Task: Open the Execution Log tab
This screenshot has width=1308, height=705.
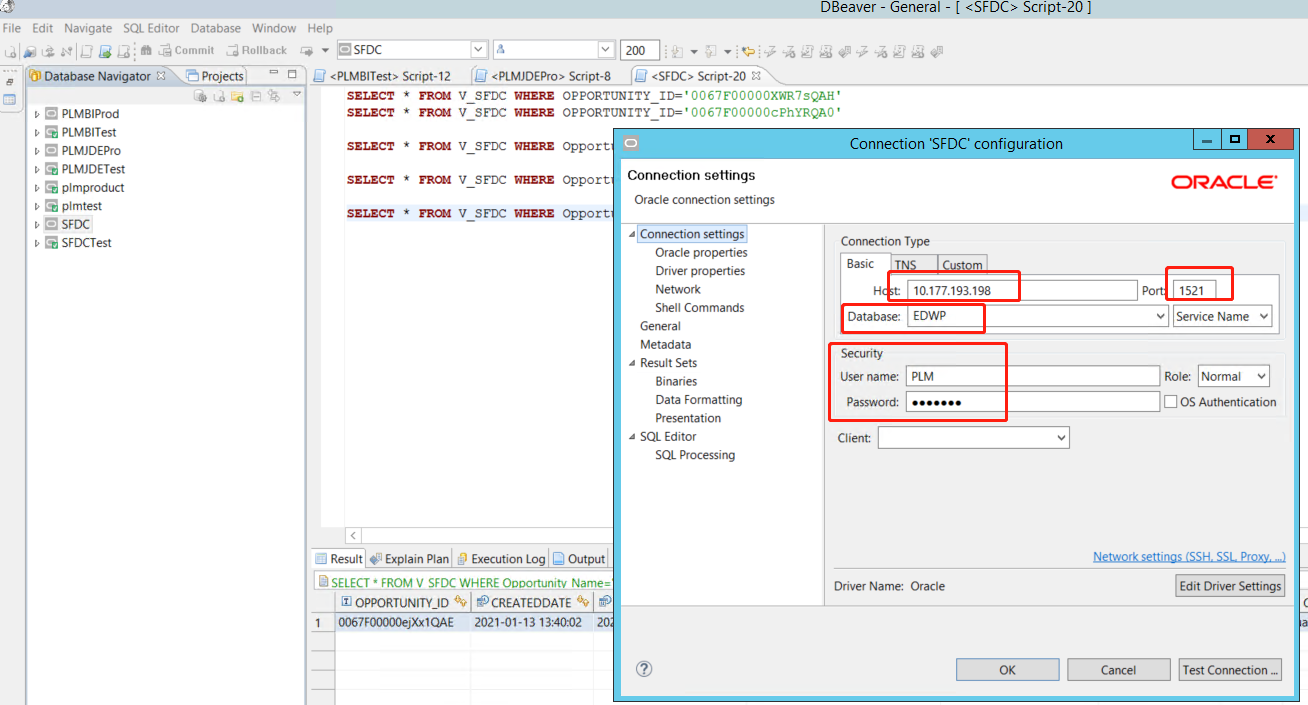Action: point(501,559)
